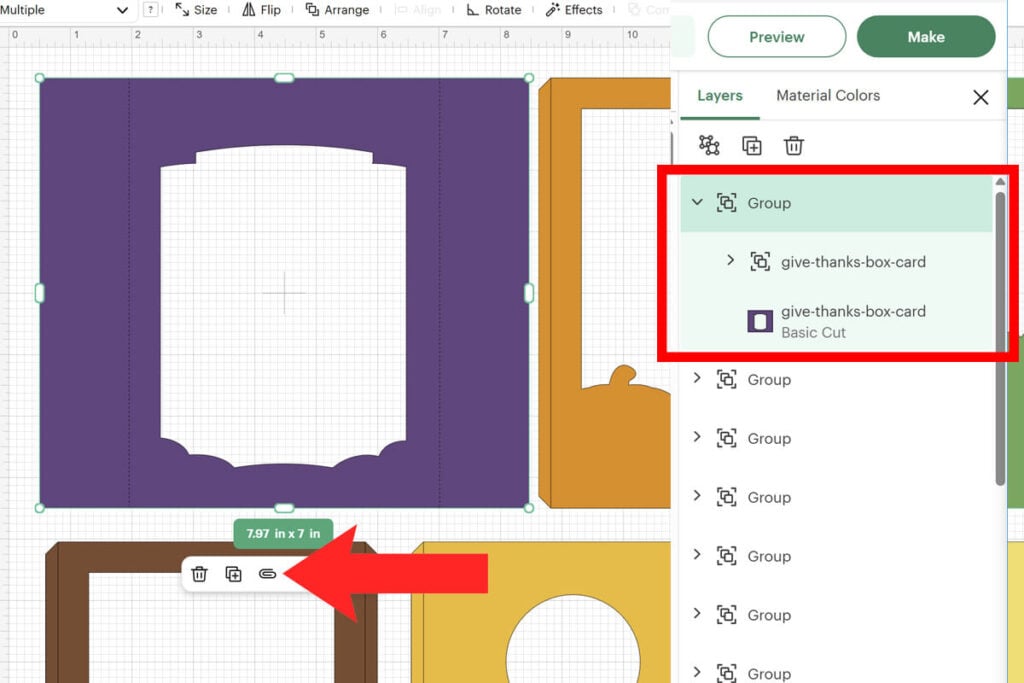Expand the fourth Group layer
The image size is (1024, 683).
coord(697,496)
